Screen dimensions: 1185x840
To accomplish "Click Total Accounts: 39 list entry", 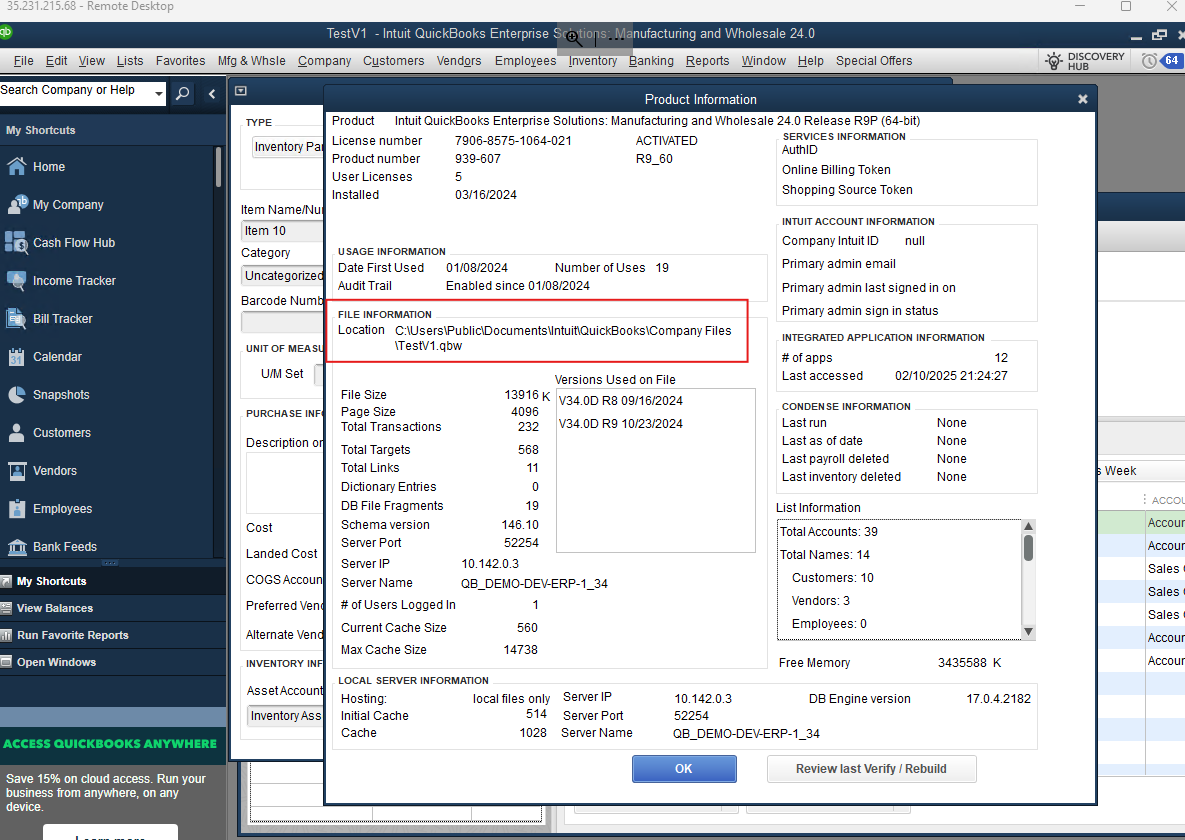I will point(828,532).
